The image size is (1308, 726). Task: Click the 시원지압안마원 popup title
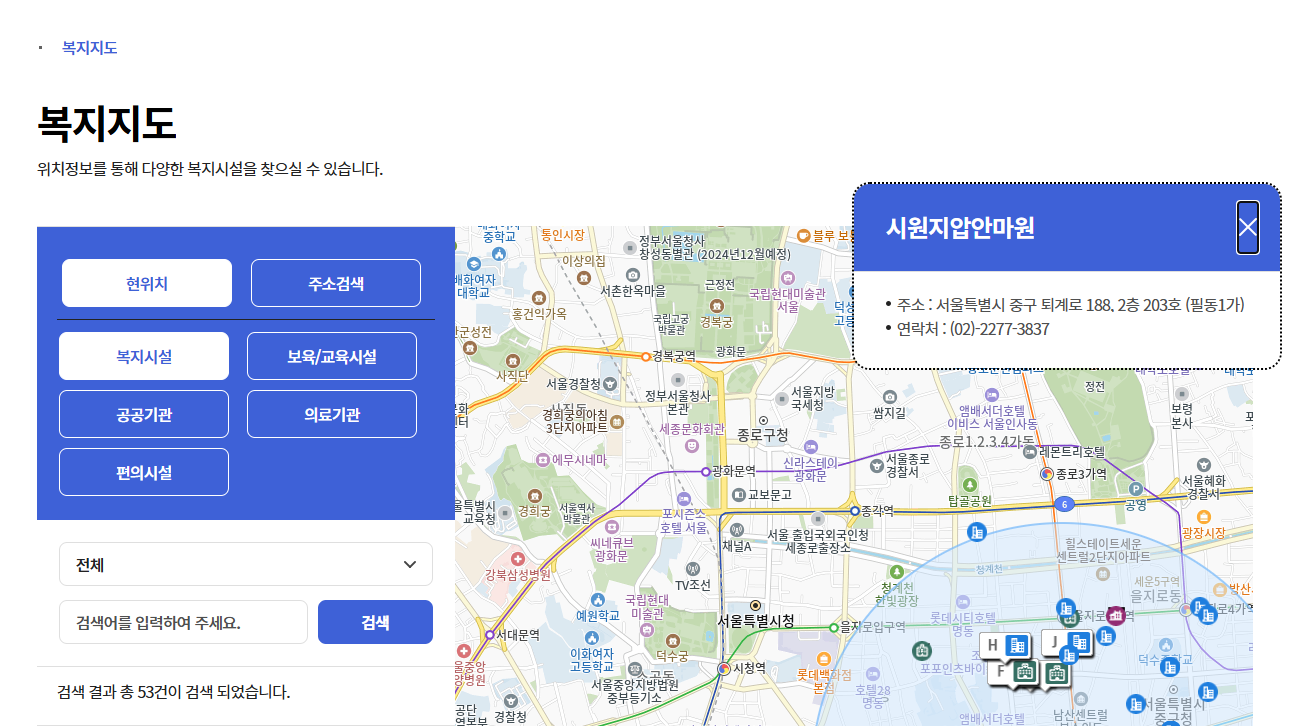[x=960, y=228]
